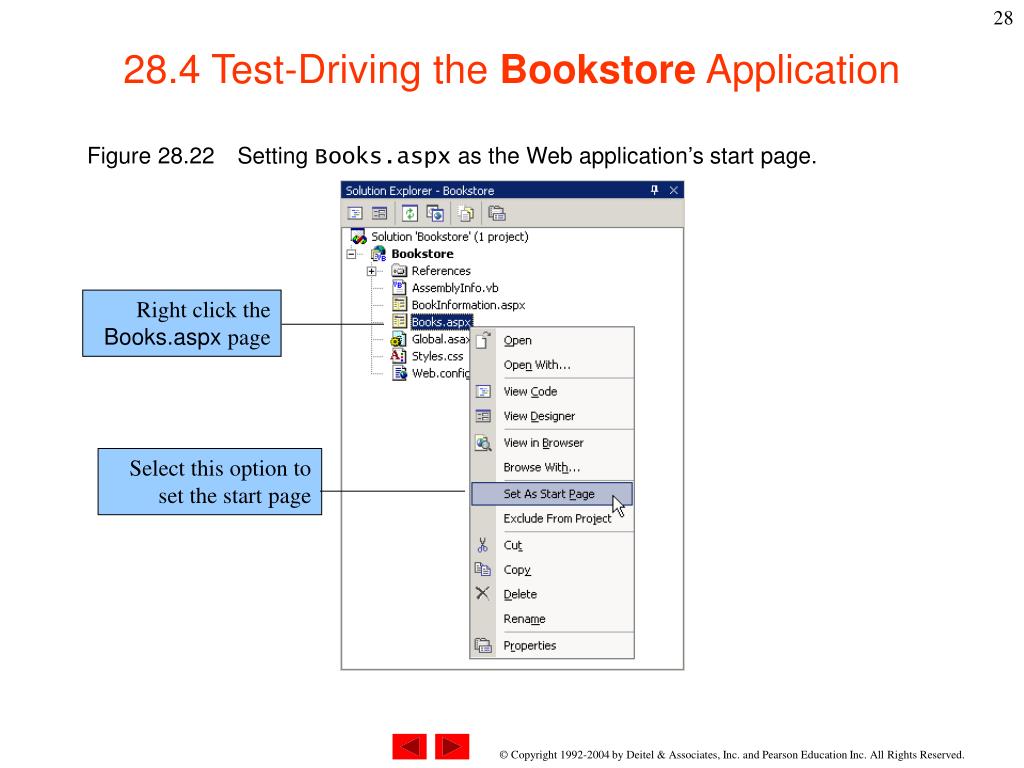Choose Delete from the context menu
Viewport: 1024px width, 768px height.
click(x=552, y=594)
